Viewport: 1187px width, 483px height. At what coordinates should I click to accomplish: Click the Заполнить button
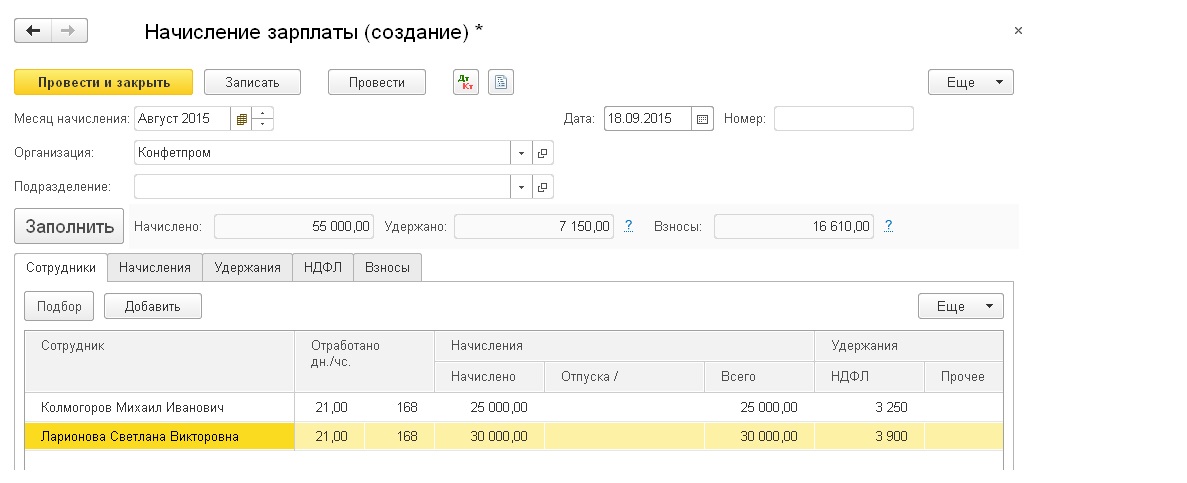point(69,226)
